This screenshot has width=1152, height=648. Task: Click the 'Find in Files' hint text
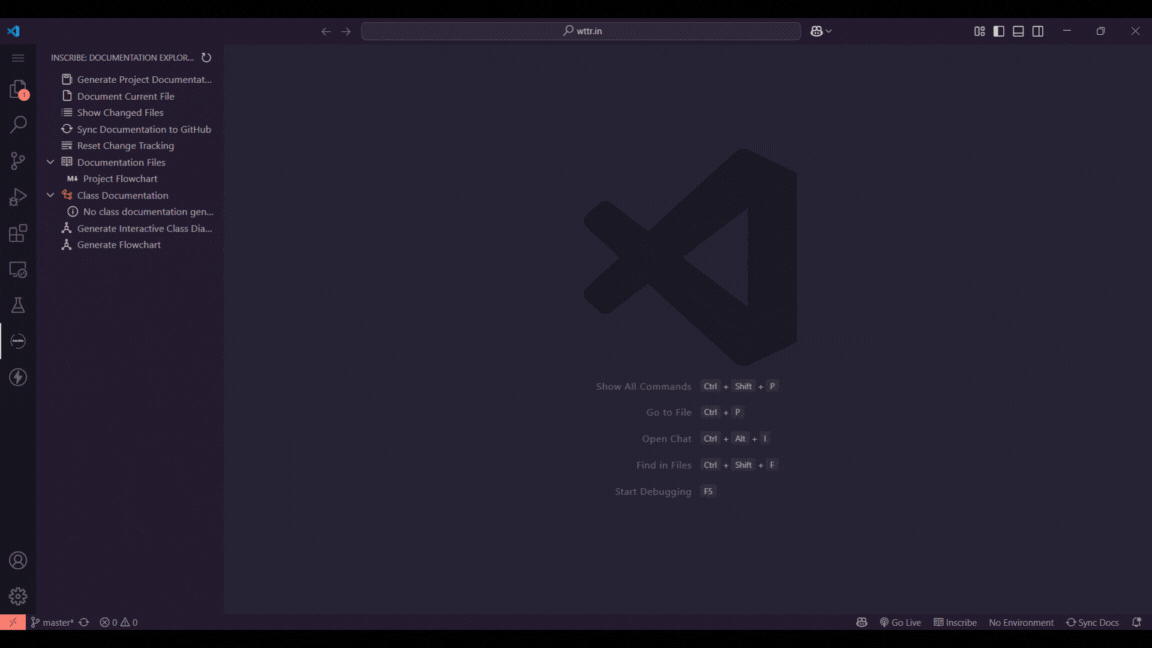pyautogui.click(x=663, y=465)
